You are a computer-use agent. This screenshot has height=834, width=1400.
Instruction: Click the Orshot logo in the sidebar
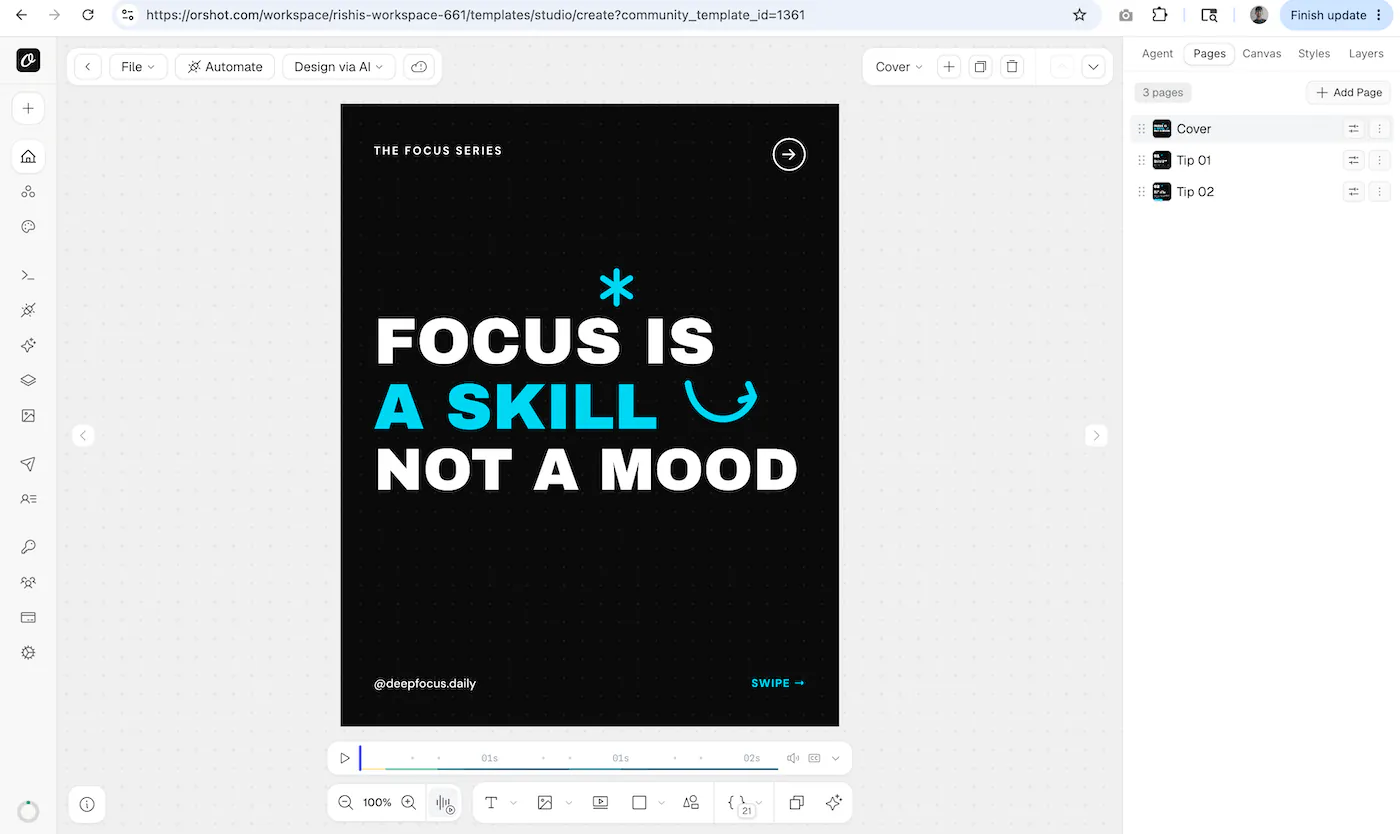click(x=28, y=60)
